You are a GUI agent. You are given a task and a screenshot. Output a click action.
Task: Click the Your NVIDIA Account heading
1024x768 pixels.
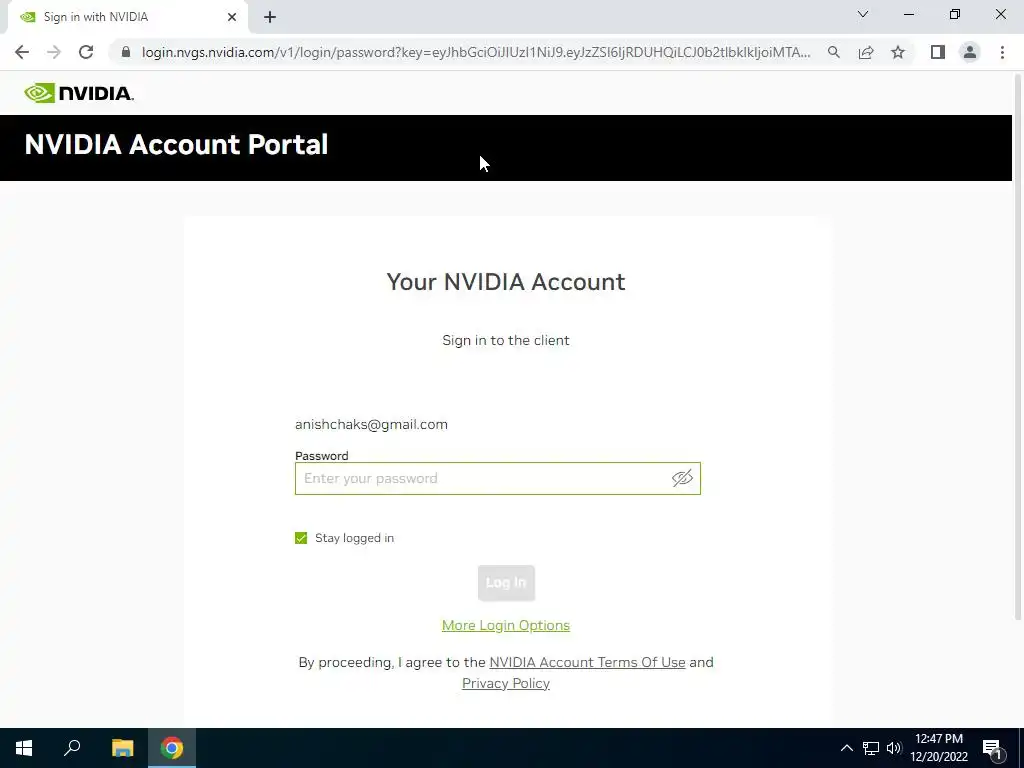click(506, 282)
